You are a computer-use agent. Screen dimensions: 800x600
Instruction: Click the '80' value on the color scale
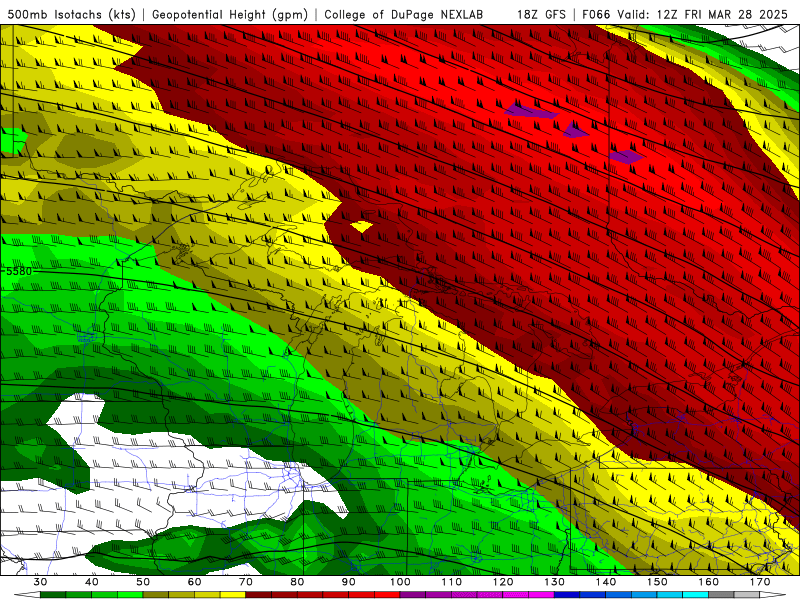pos(297,582)
